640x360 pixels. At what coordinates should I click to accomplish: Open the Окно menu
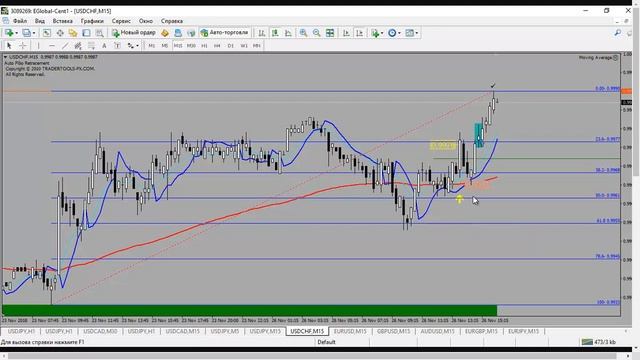click(x=146, y=21)
